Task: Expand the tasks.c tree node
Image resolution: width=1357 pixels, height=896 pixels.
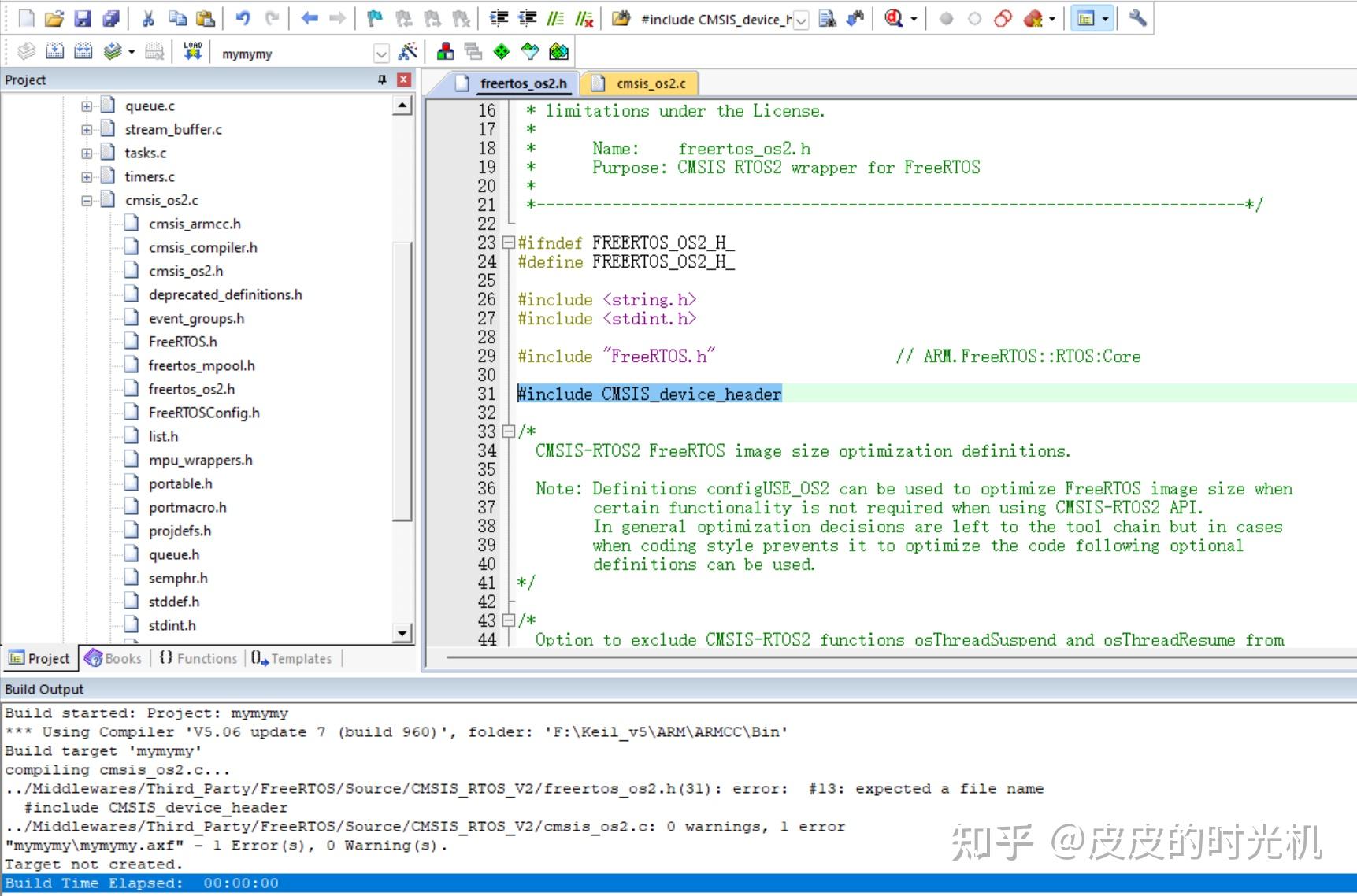Action: click(x=87, y=154)
